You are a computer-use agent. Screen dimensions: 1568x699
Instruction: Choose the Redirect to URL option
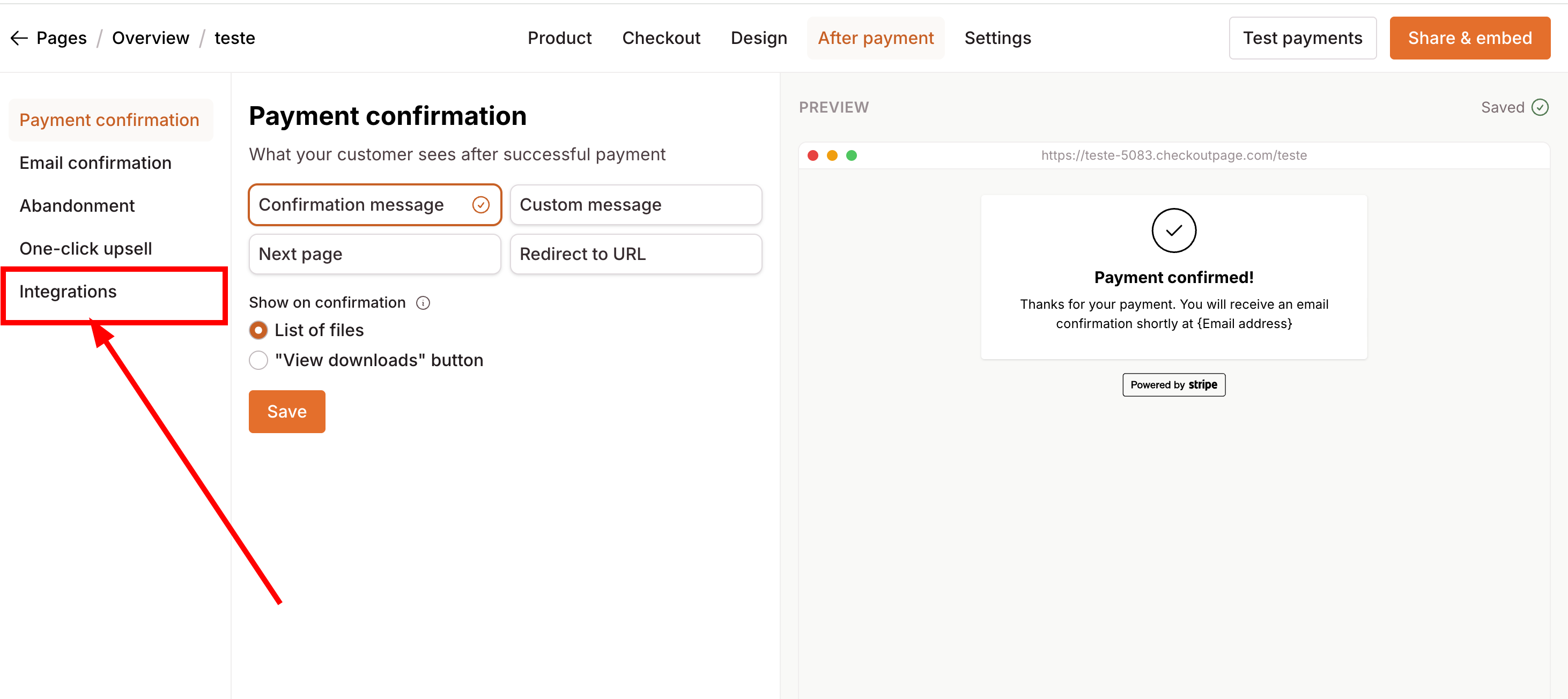click(x=635, y=254)
